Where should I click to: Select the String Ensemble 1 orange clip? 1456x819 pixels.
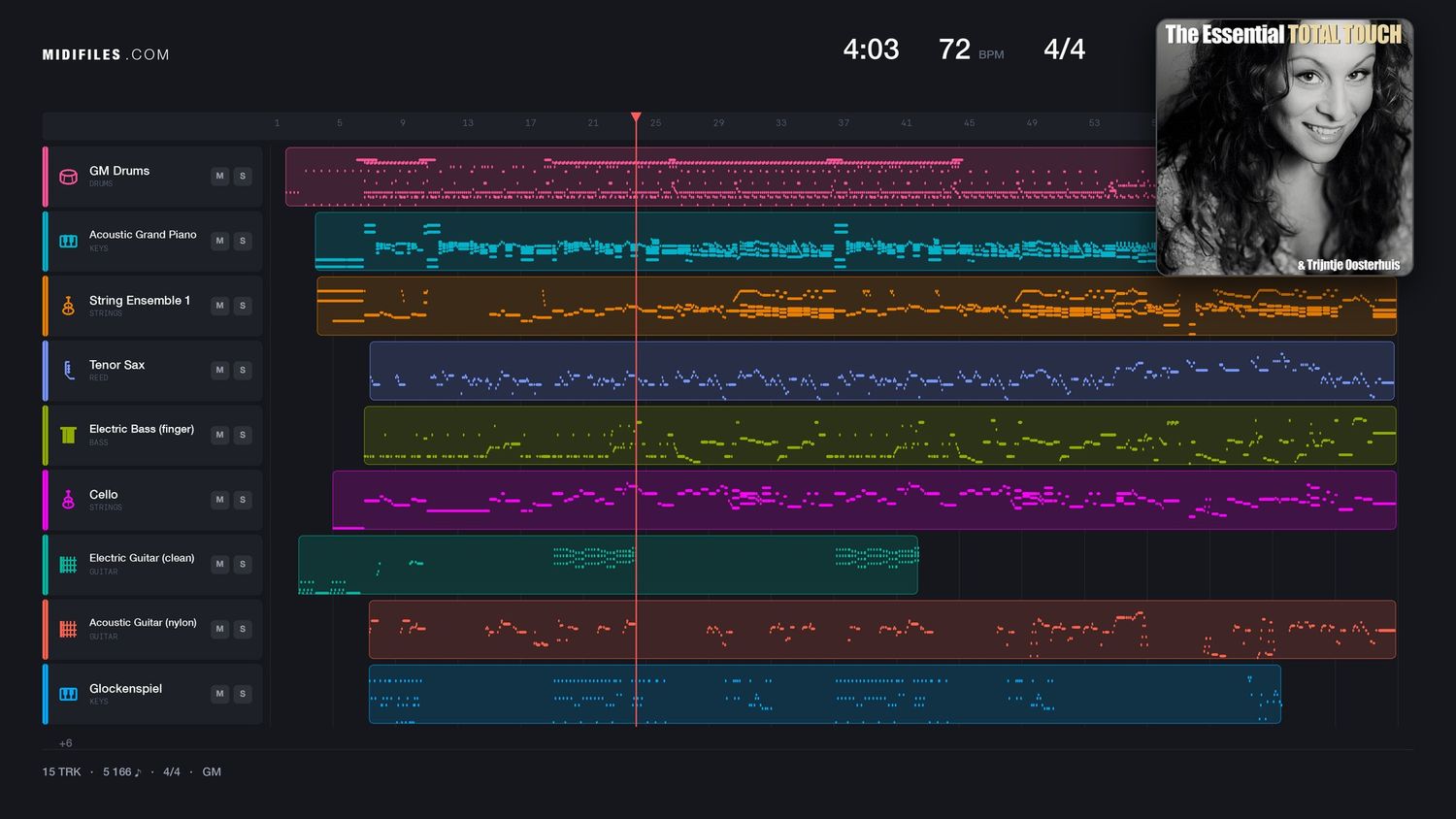pyautogui.click(x=856, y=306)
